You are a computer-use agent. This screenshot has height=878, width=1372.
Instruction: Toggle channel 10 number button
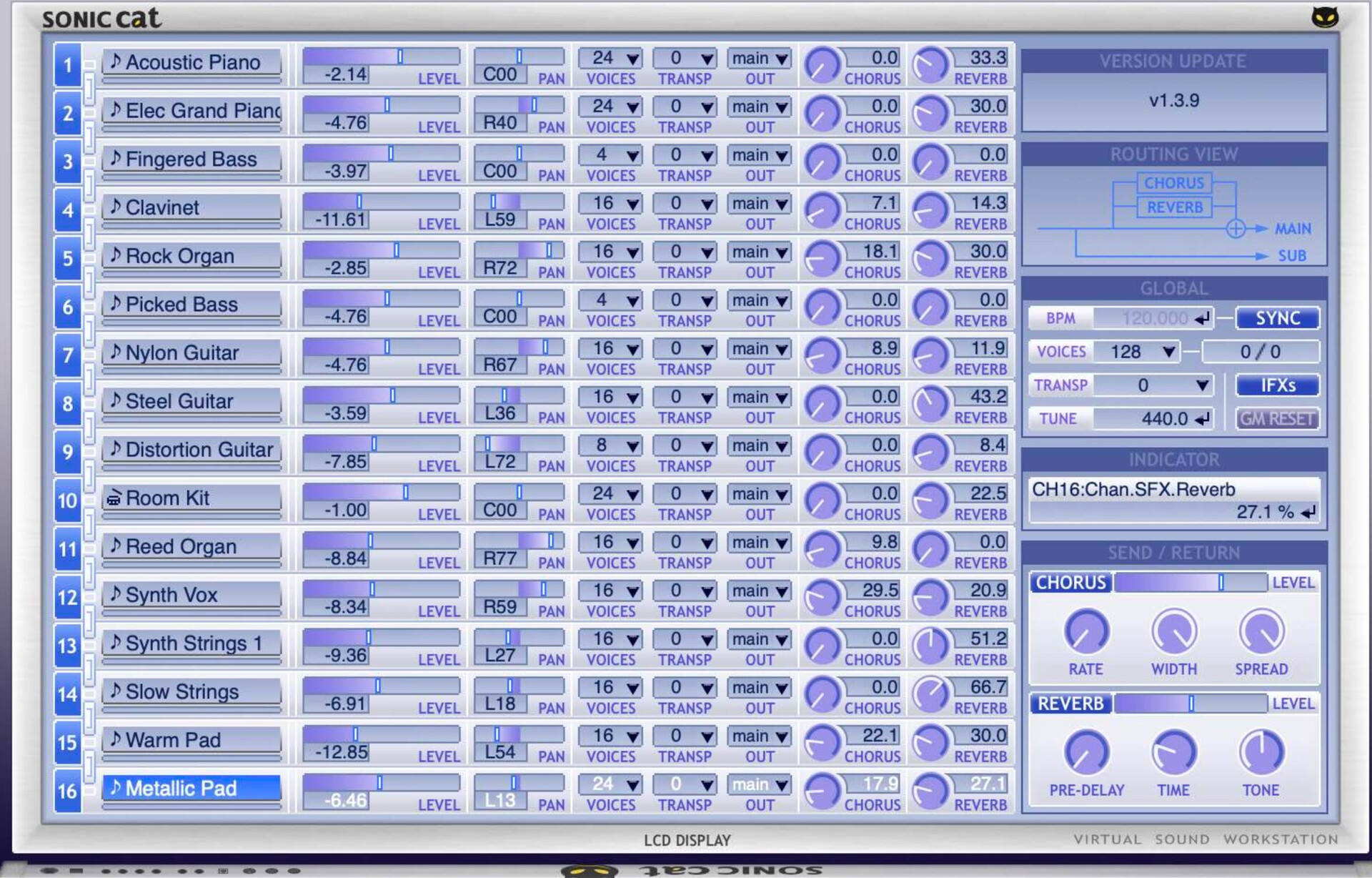tap(68, 501)
